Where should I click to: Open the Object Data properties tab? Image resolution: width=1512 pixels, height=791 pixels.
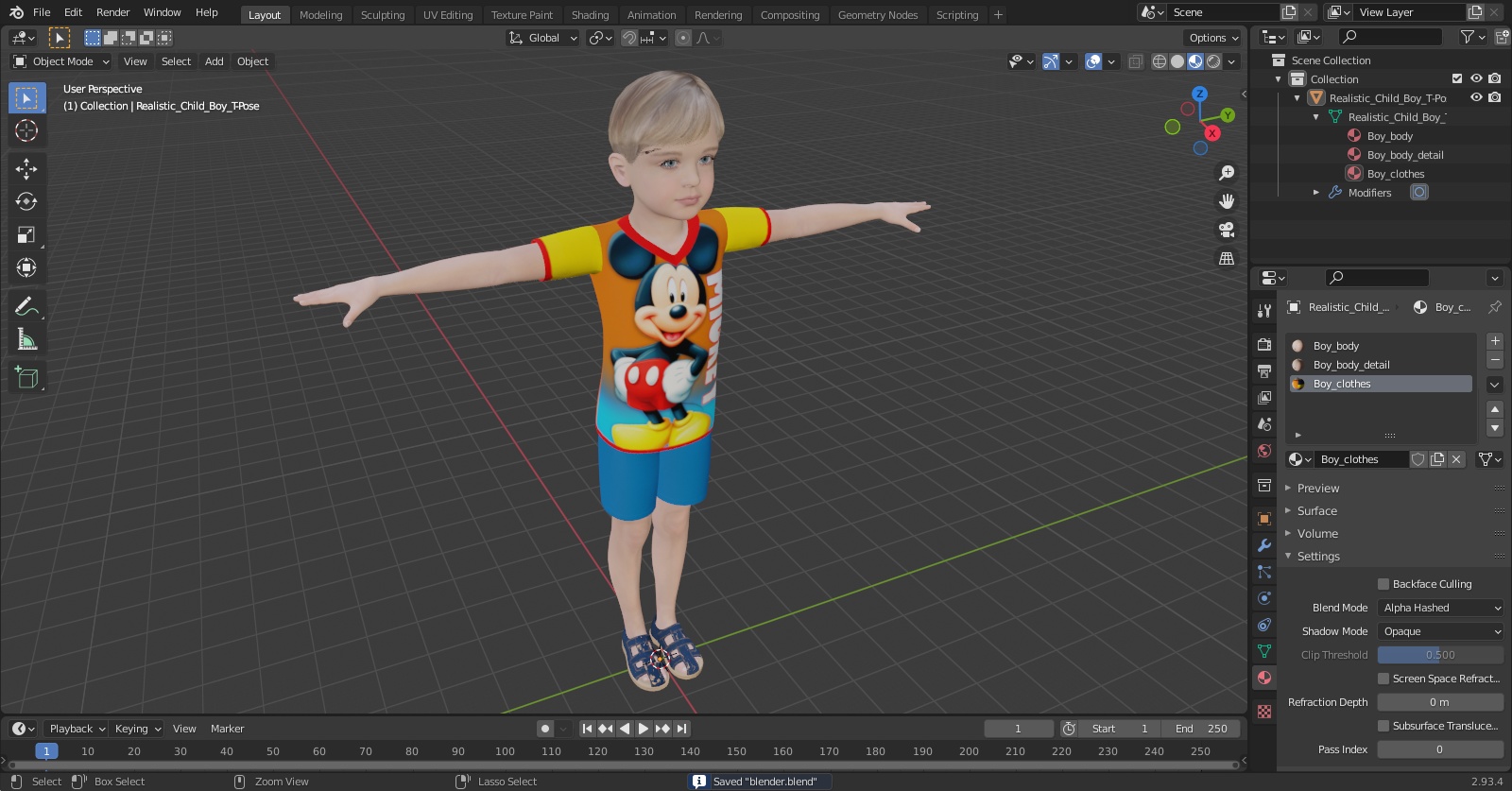(1264, 651)
